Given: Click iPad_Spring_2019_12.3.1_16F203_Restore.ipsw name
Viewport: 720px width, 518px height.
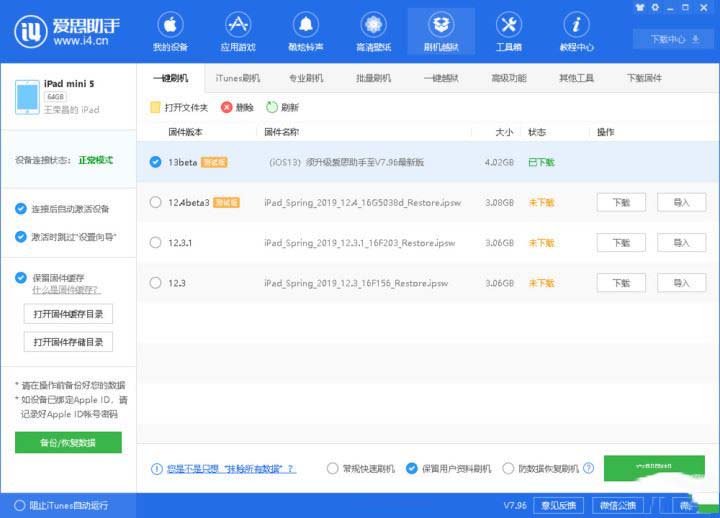Looking at the screenshot, I should click(360, 242).
